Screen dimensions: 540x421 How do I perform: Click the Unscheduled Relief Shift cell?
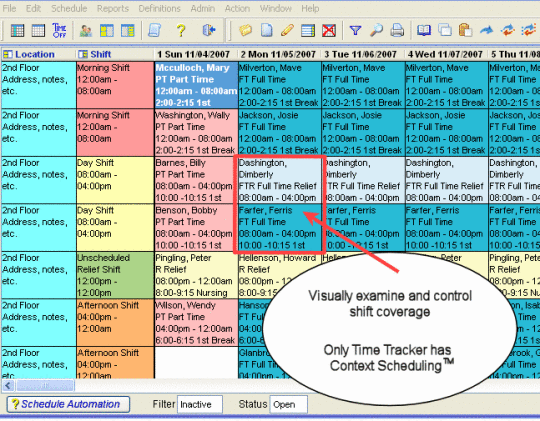[x=115, y=275]
